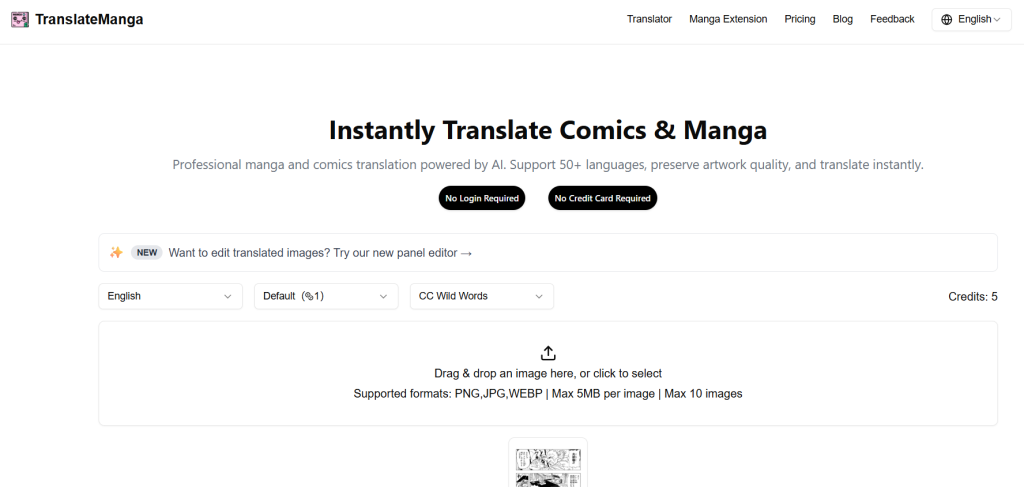Expand the CC Wild Words font dropdown
This screenshot has width=1024, height=487.
481,296
